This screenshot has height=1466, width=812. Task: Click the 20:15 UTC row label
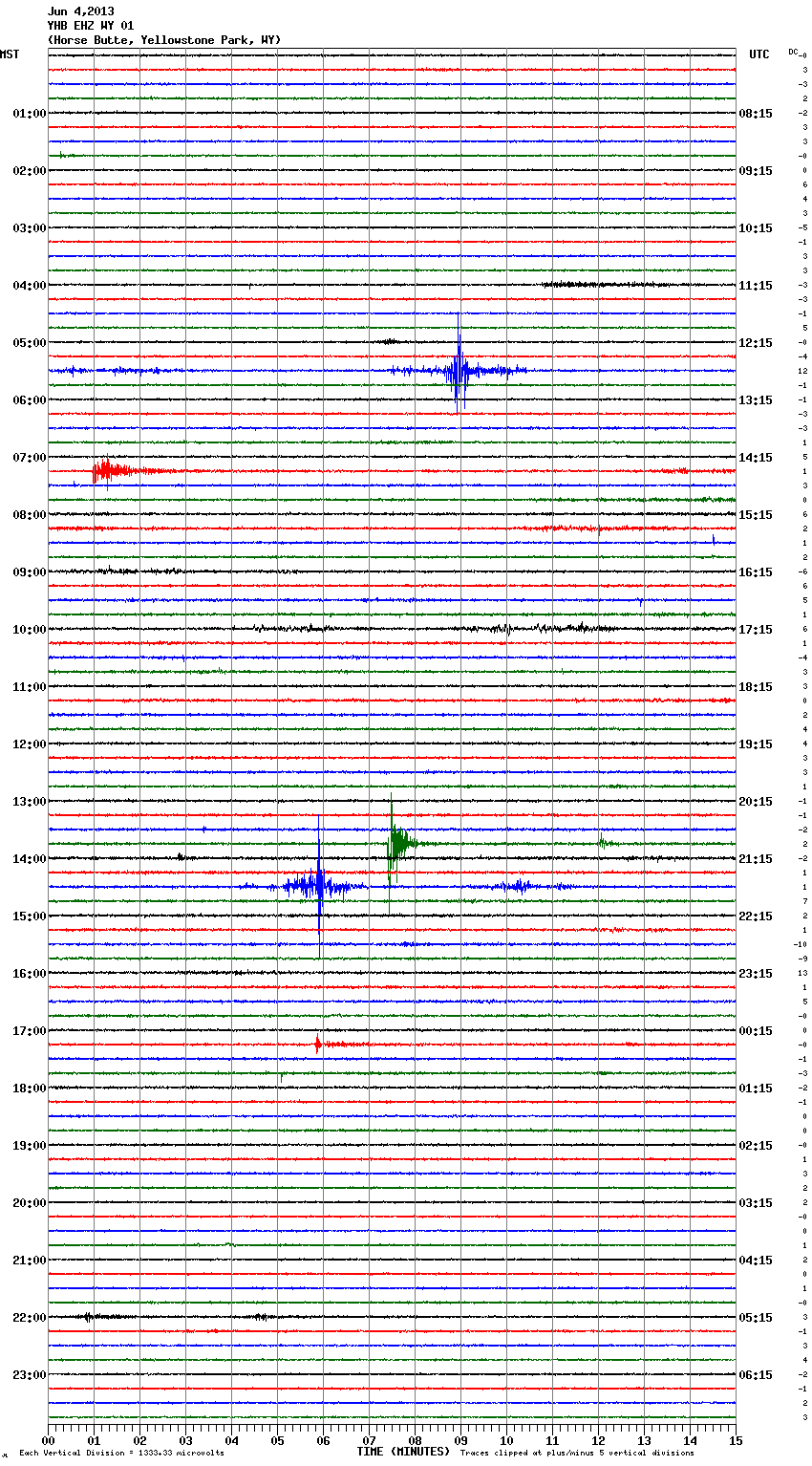(x=756, y=802)
